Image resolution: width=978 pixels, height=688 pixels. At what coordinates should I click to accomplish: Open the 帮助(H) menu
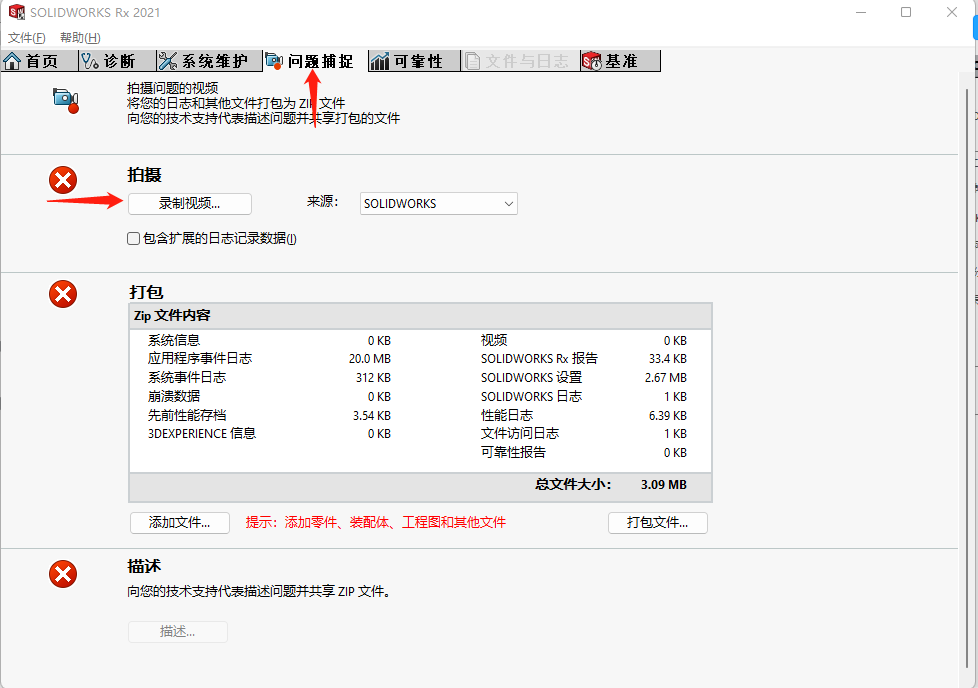click(x=80, y=38)
